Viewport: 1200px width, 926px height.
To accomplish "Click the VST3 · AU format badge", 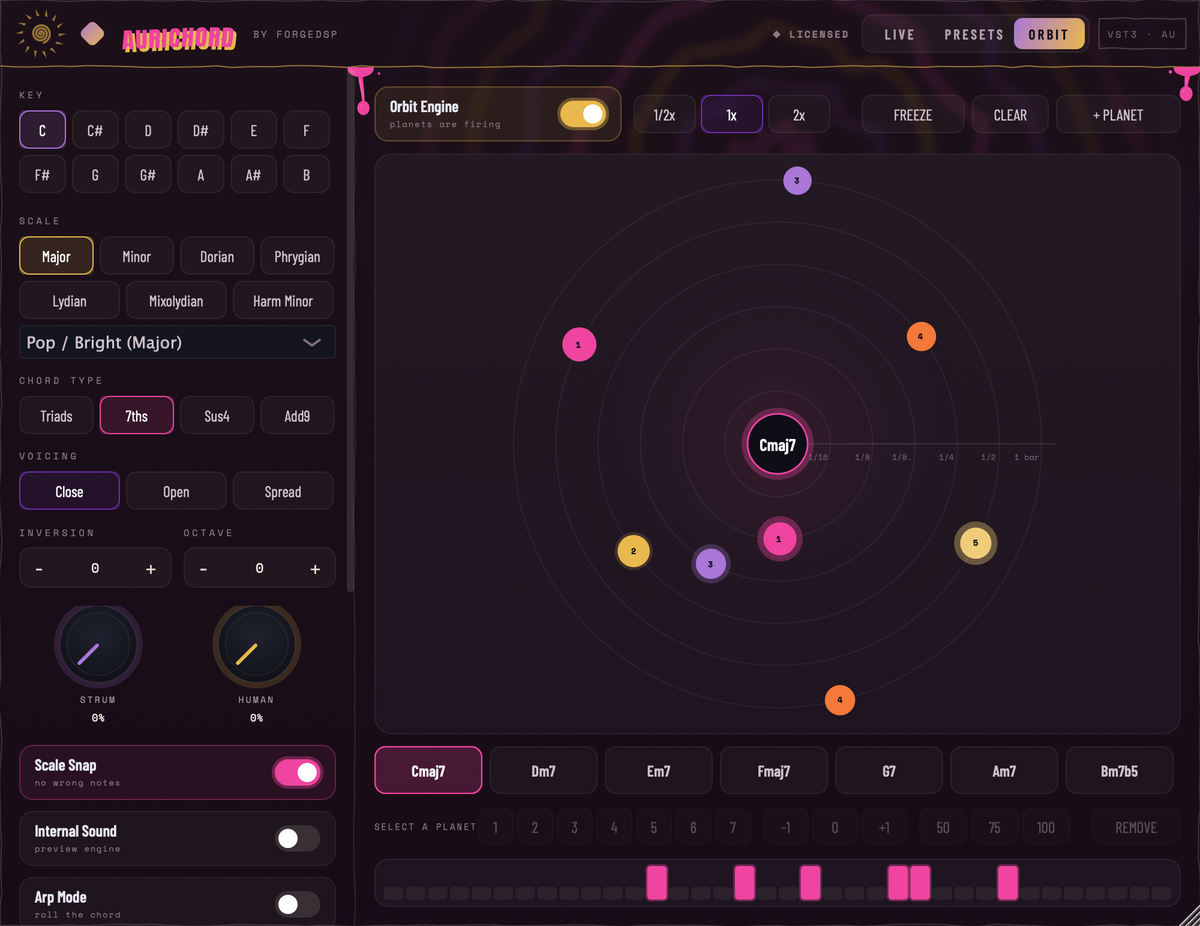I will 1141,34.
